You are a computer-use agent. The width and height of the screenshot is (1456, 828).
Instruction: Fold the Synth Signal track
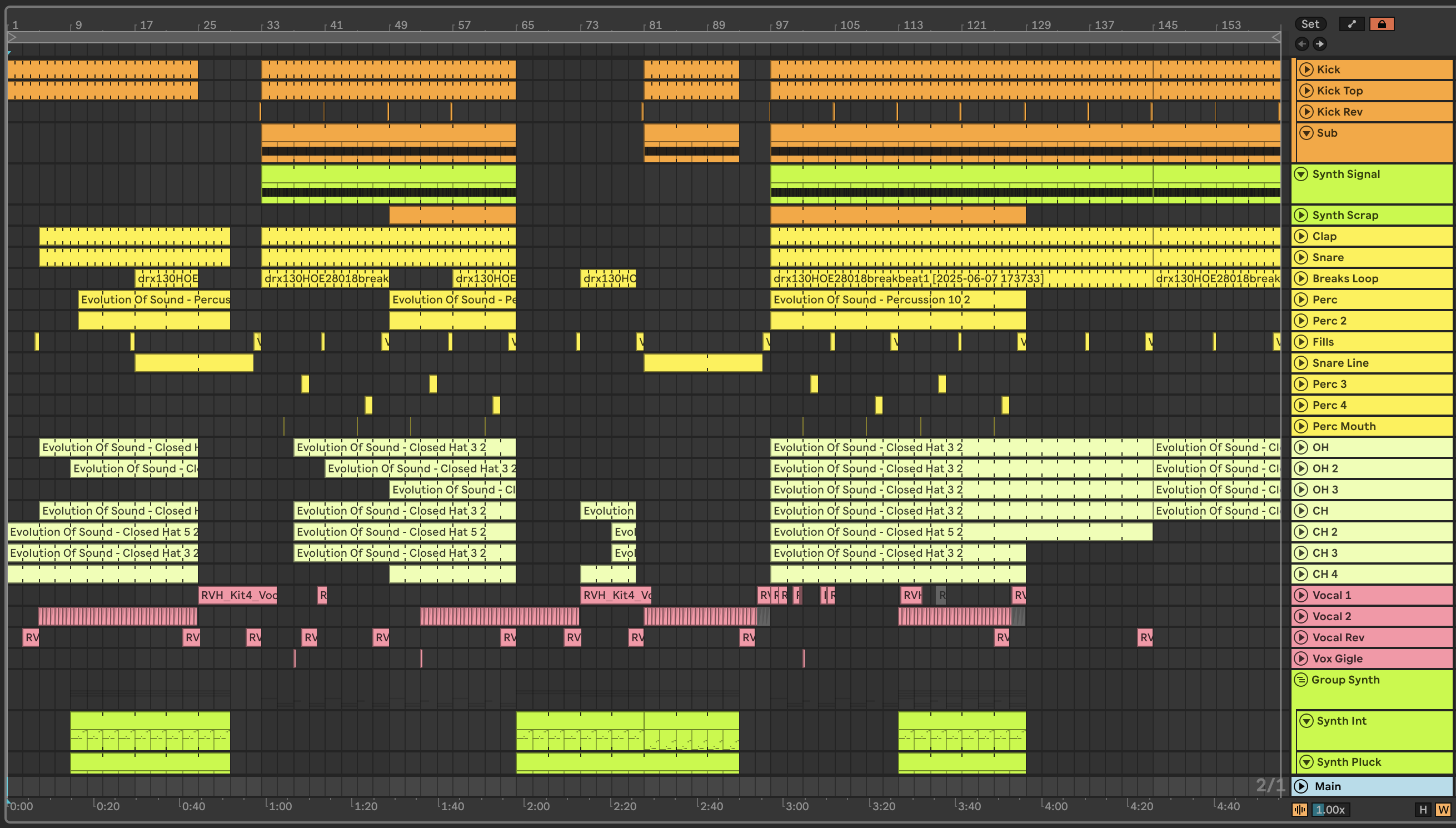coord(1301,174)
